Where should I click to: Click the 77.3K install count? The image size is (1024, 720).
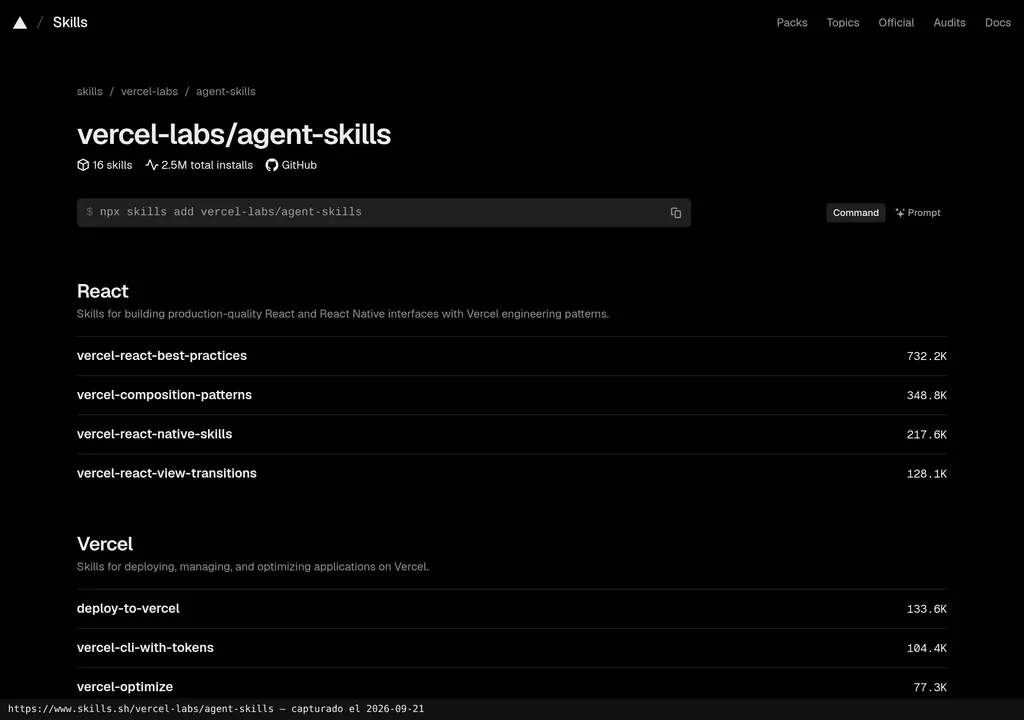[x=929, y=687]
